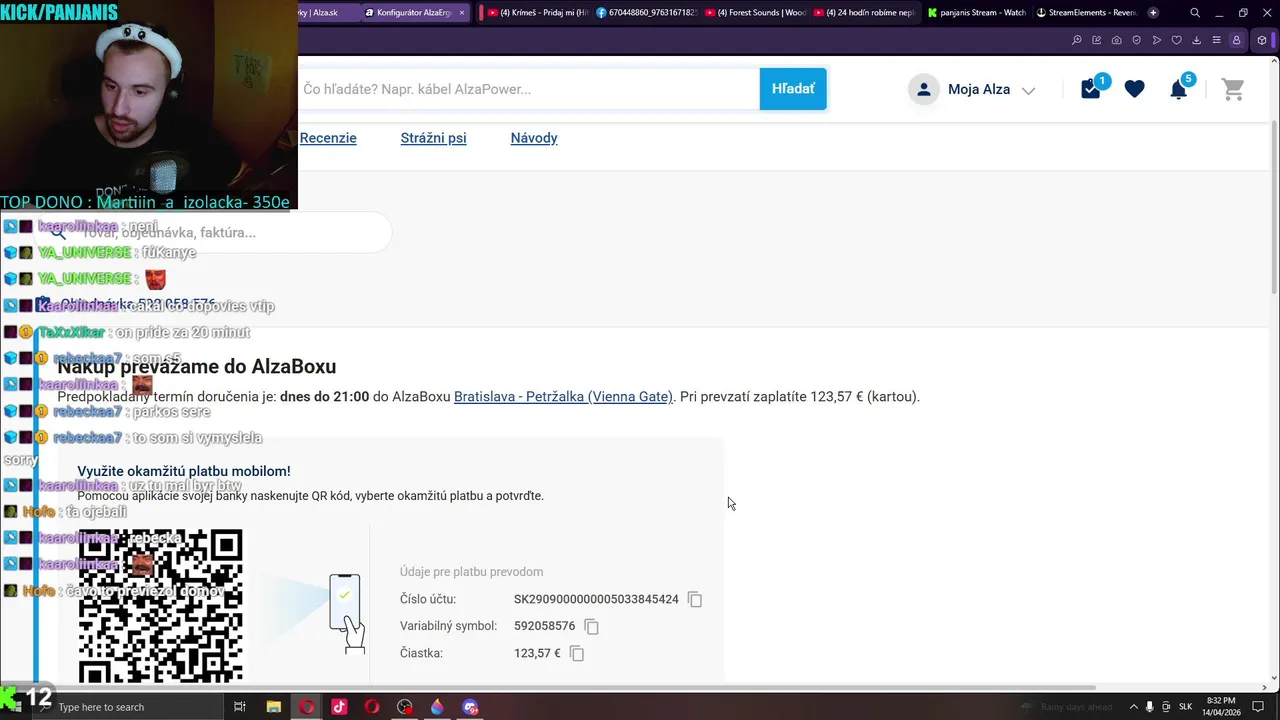Open the Windows notification center icon
This screenshot has height=720, width=1280.
coord(1258,707)
